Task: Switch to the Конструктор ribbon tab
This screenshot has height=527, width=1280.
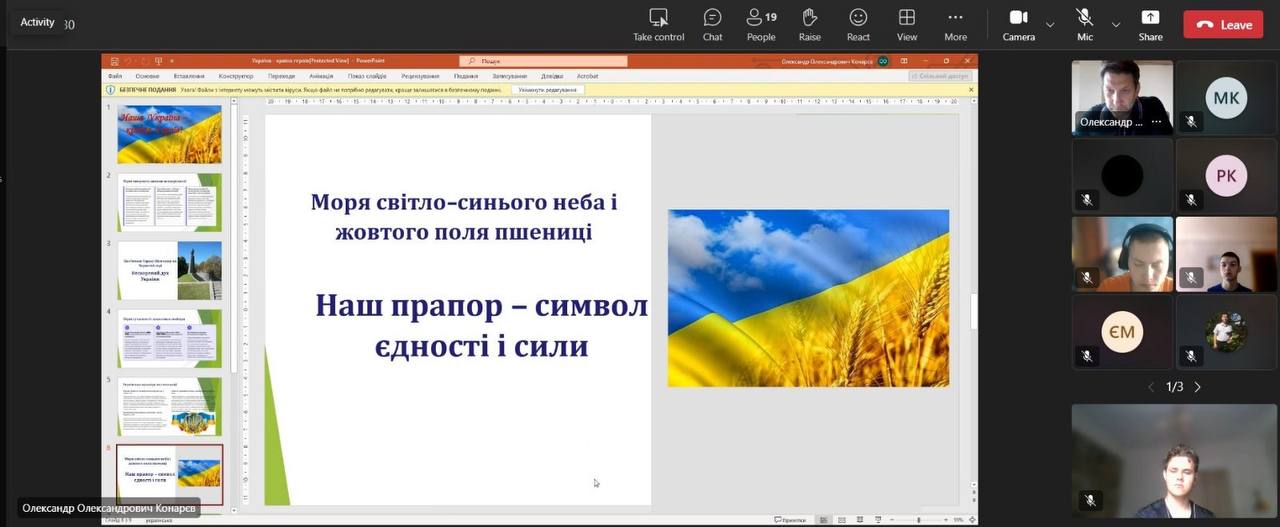Action: pos(236,76)
